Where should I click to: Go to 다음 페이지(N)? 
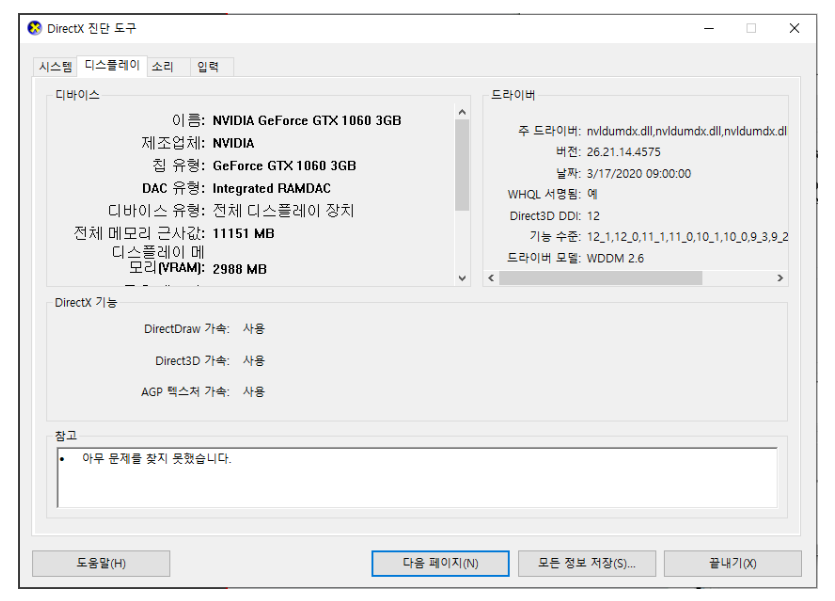pos(440,563)
